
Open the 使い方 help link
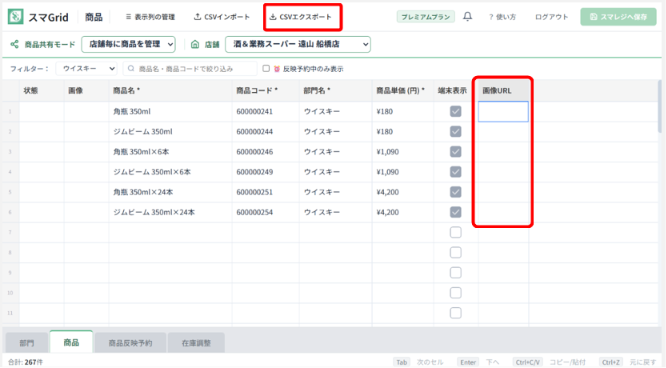[502, 17]
